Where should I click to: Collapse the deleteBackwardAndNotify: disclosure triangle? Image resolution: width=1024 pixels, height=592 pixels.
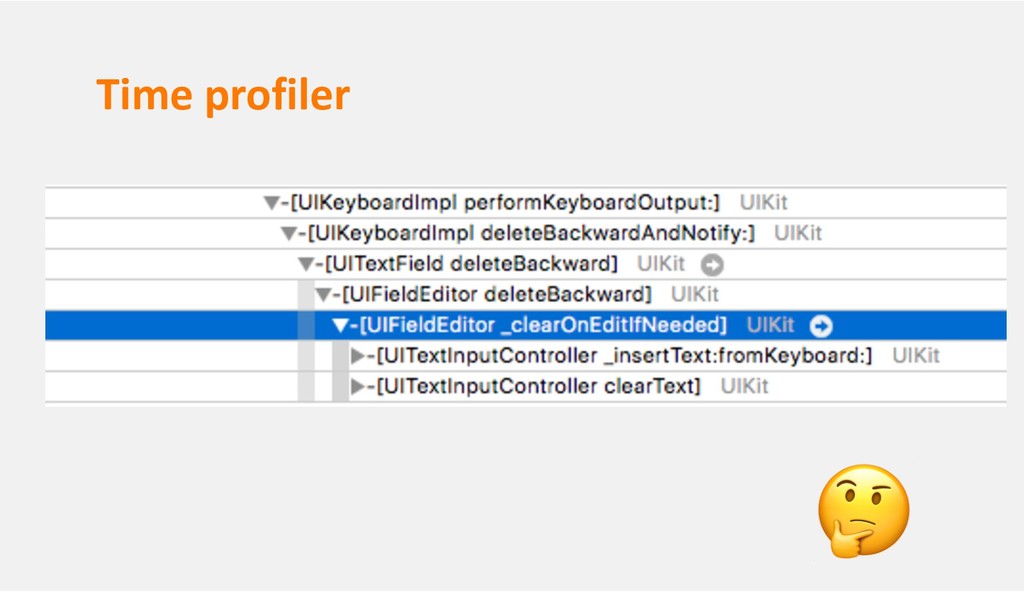(x=289, y=233)
